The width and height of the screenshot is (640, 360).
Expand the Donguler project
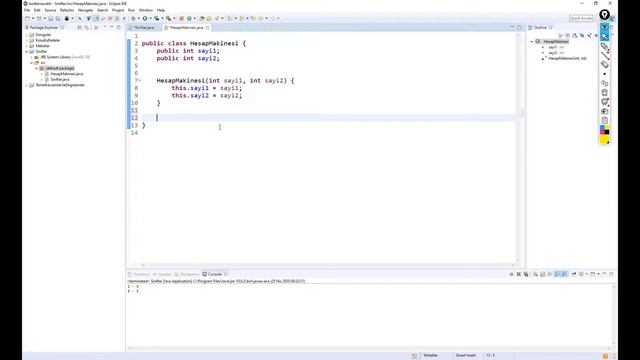tap(27, 35)
